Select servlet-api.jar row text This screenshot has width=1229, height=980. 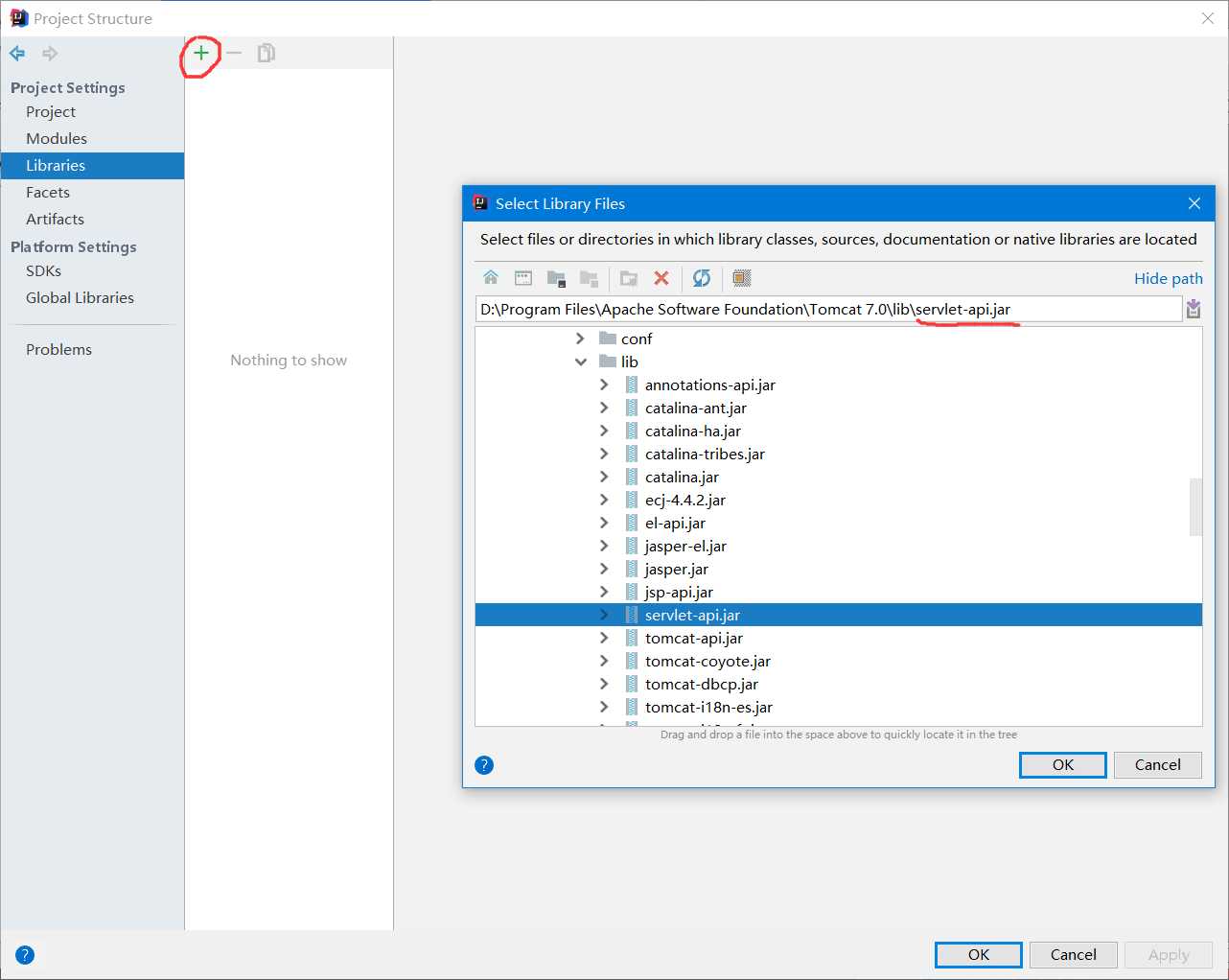point(692,615)
